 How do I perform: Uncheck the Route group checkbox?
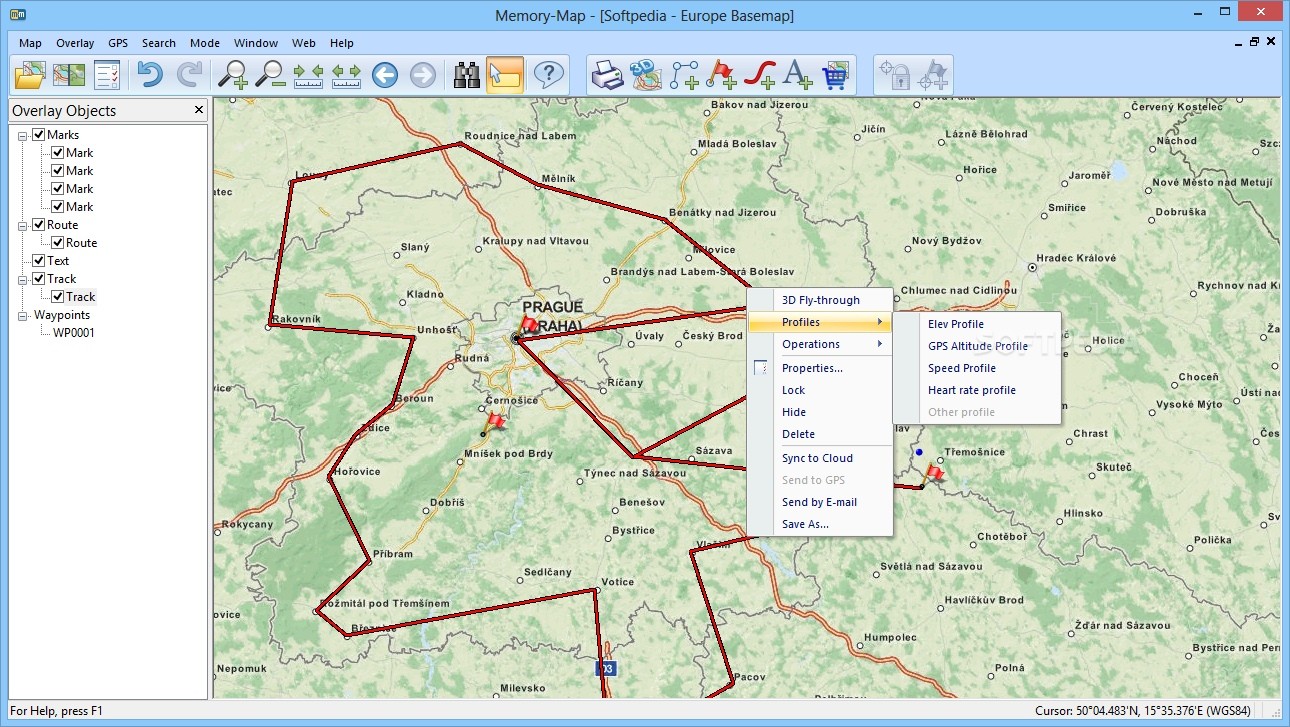[x=39, y=225]
